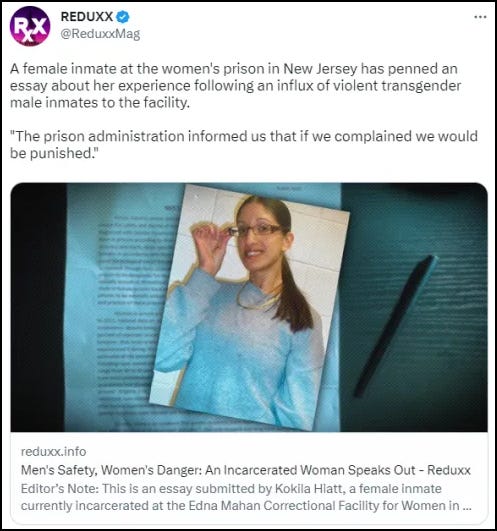Open the 'Men's Safety, Women's Danger' article title
The image size is (497, 531).
click(245, 470)
